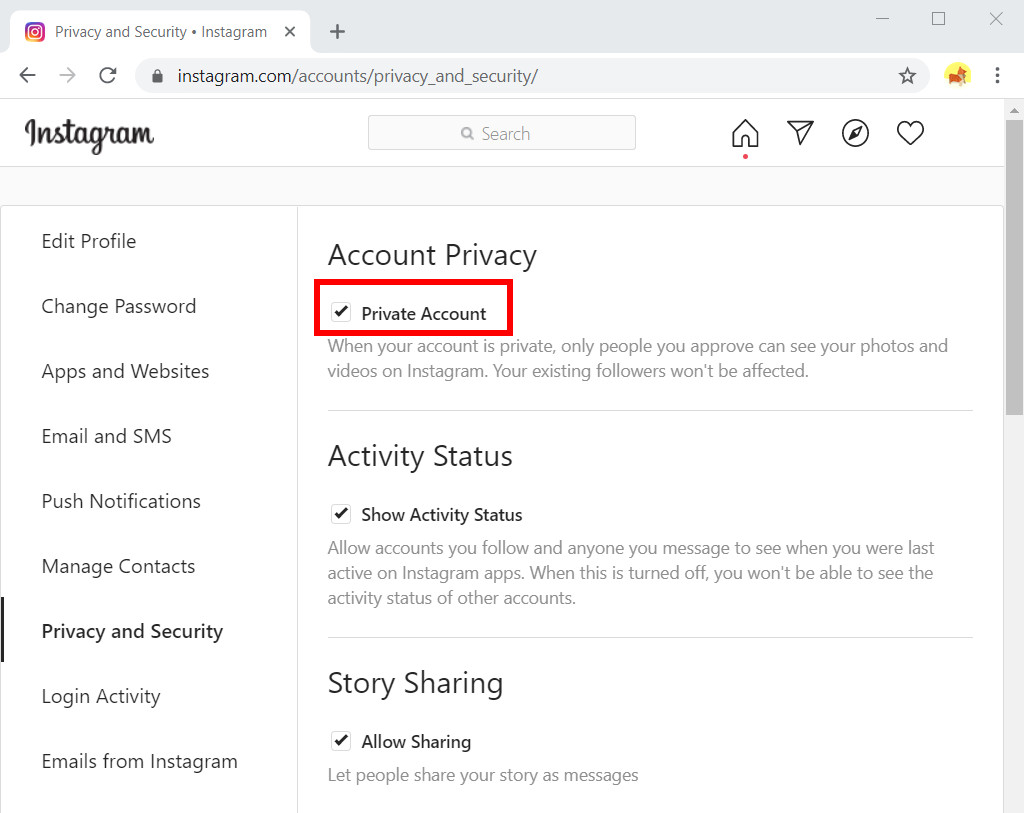Click the Story Sharing heading
This screenshot has height=813, width=1024.
[x=415, y=684]
